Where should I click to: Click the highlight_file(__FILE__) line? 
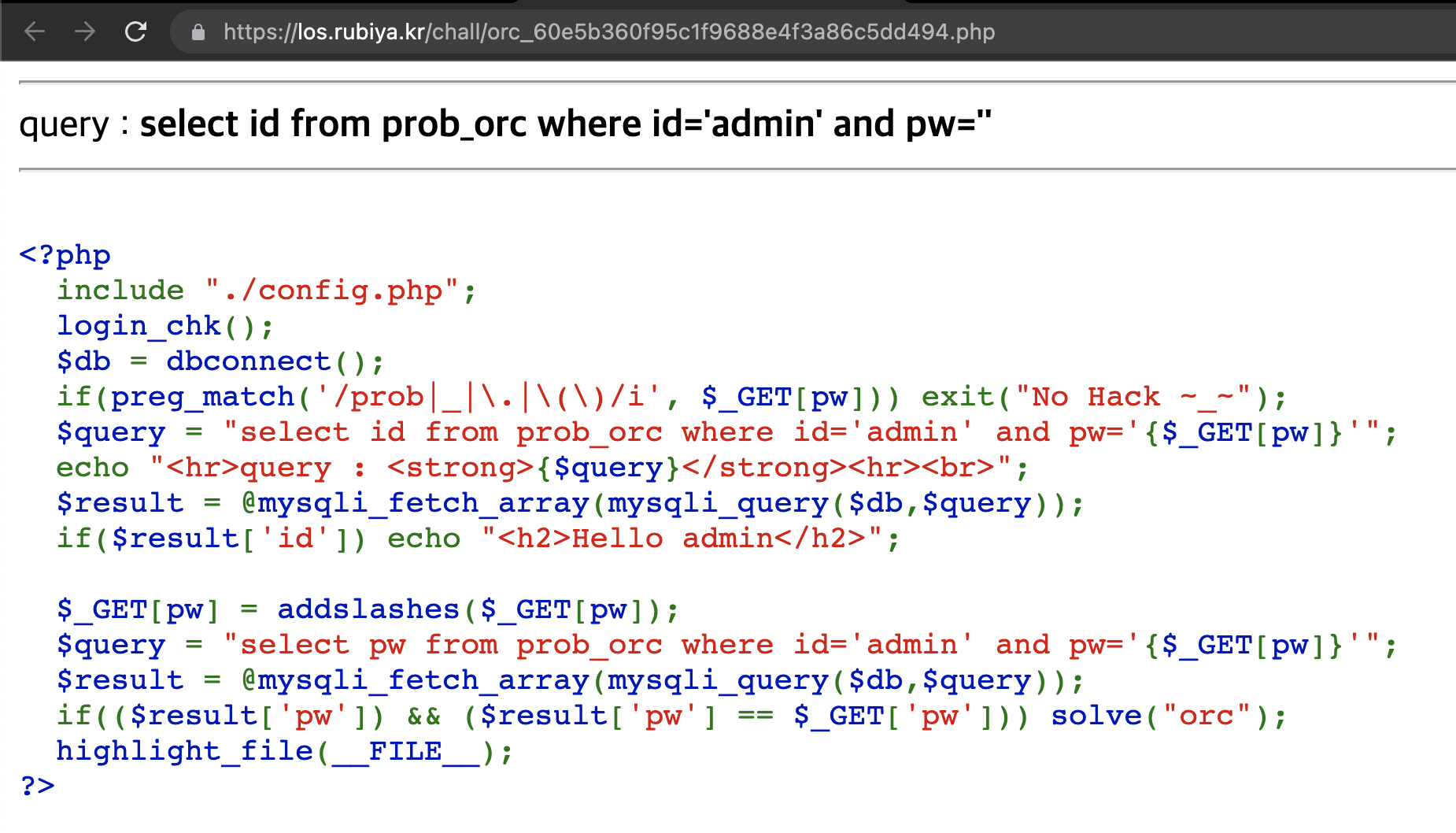285,751
